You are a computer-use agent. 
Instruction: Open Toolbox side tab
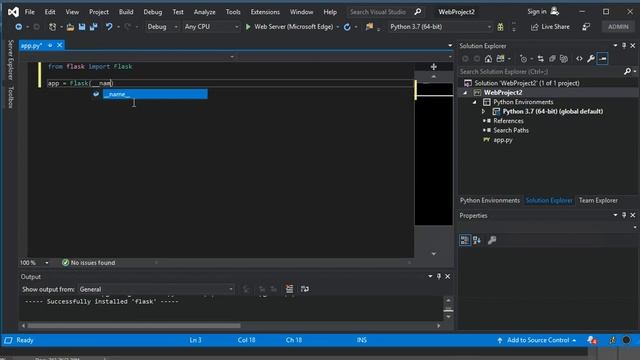point(11,97)
